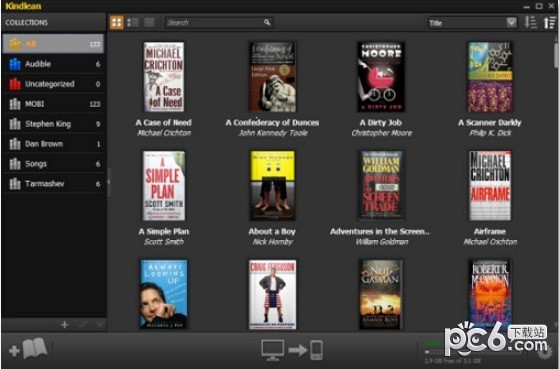Delete collection with the X icon
Screen dimensions: 559x369
click(99, 324)
